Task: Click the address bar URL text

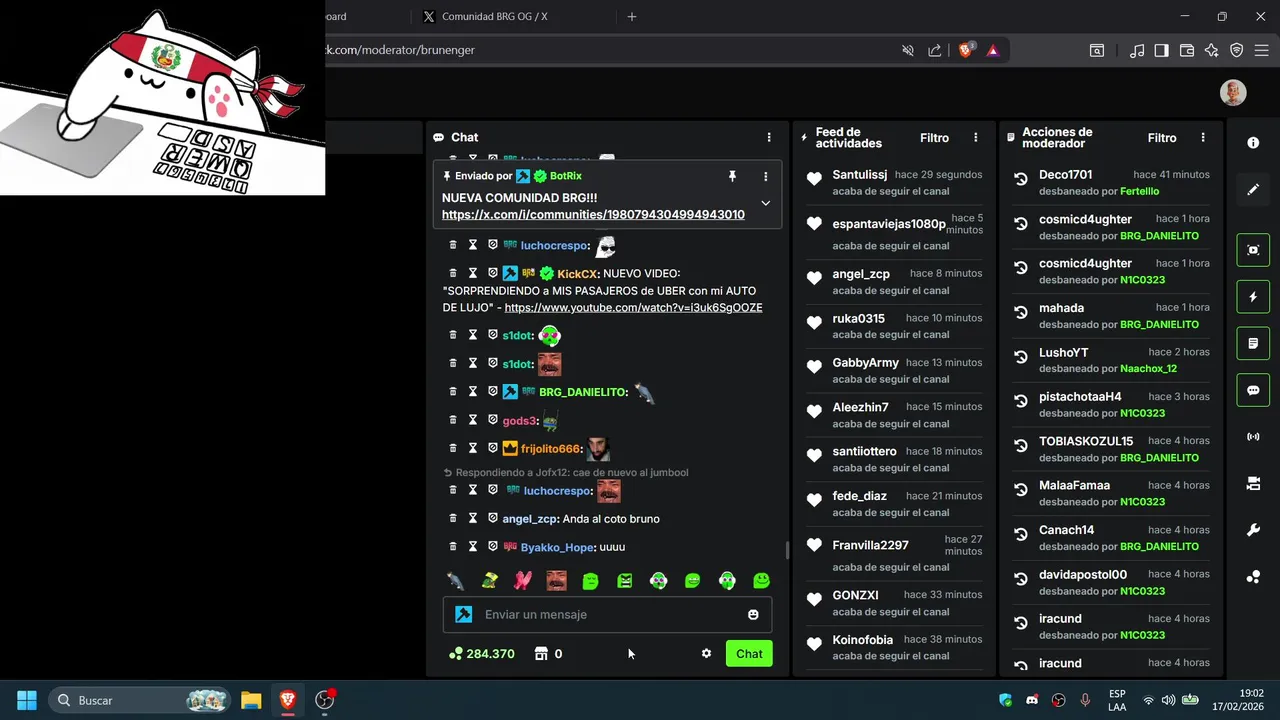Action: click(x=400, y=50)
